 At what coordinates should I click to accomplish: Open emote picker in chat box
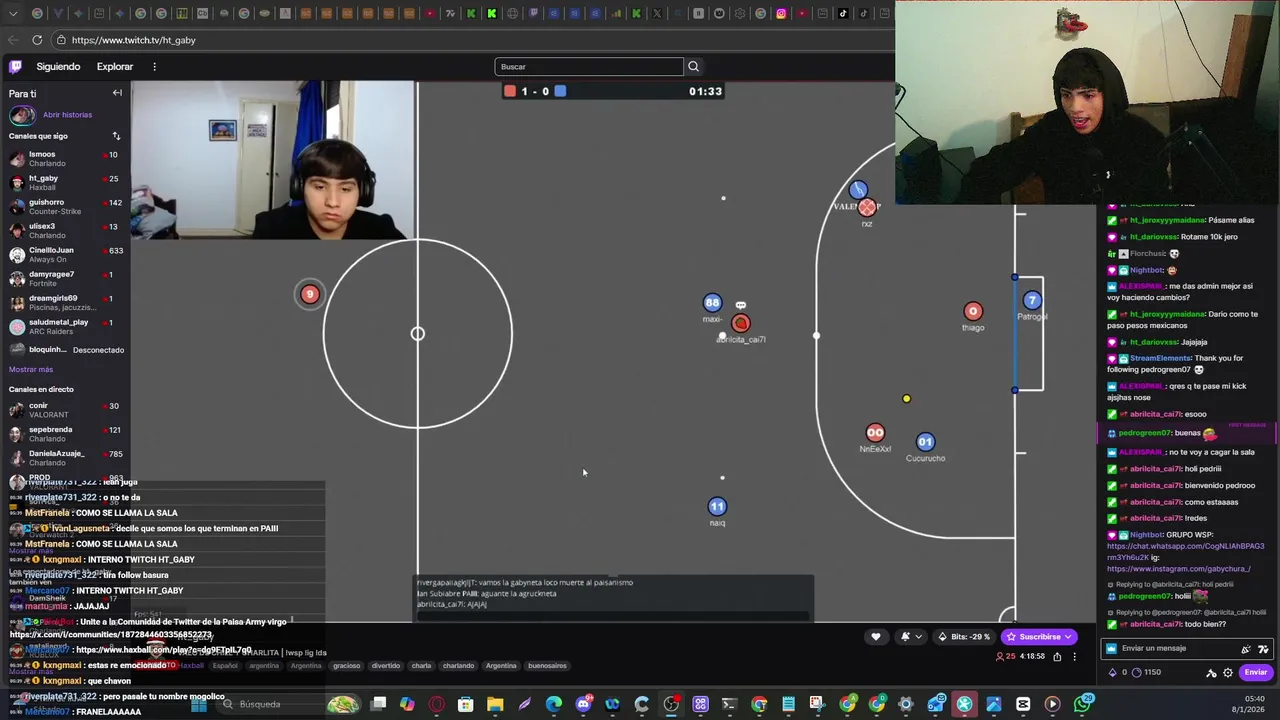point(1263,648)
